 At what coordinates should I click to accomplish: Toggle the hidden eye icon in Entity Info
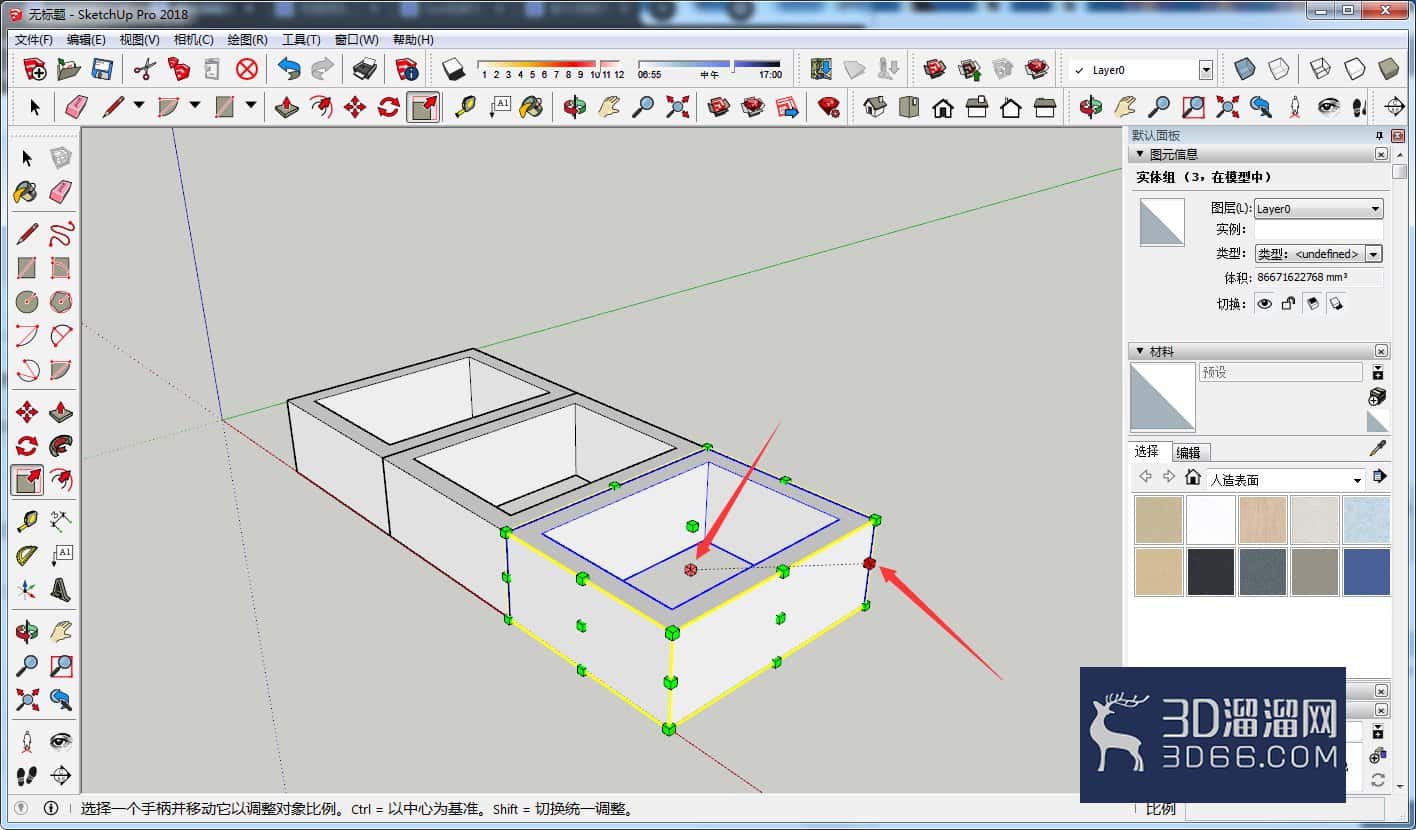click(1265, 304)
